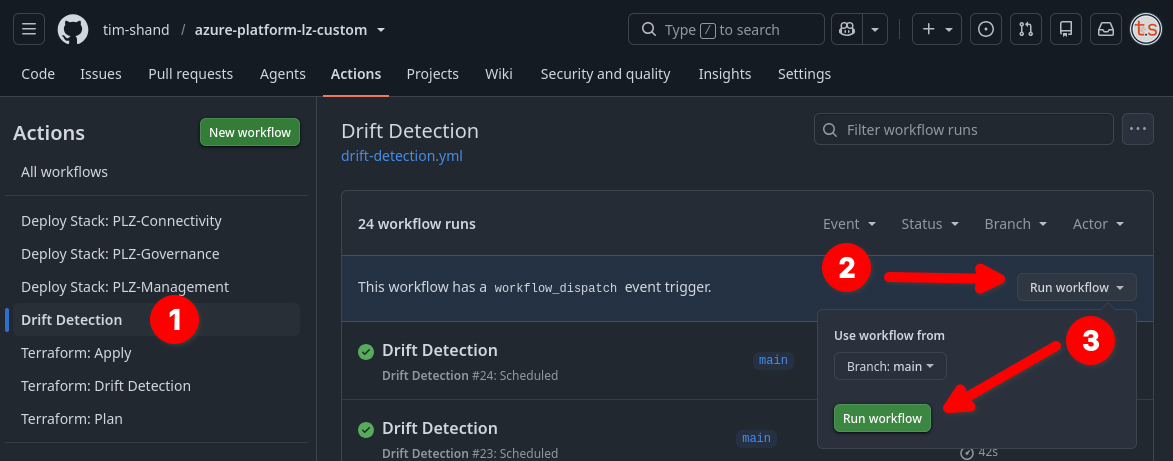Switch to the Actions tab
1173x461 pixels.
click(356, 74)
